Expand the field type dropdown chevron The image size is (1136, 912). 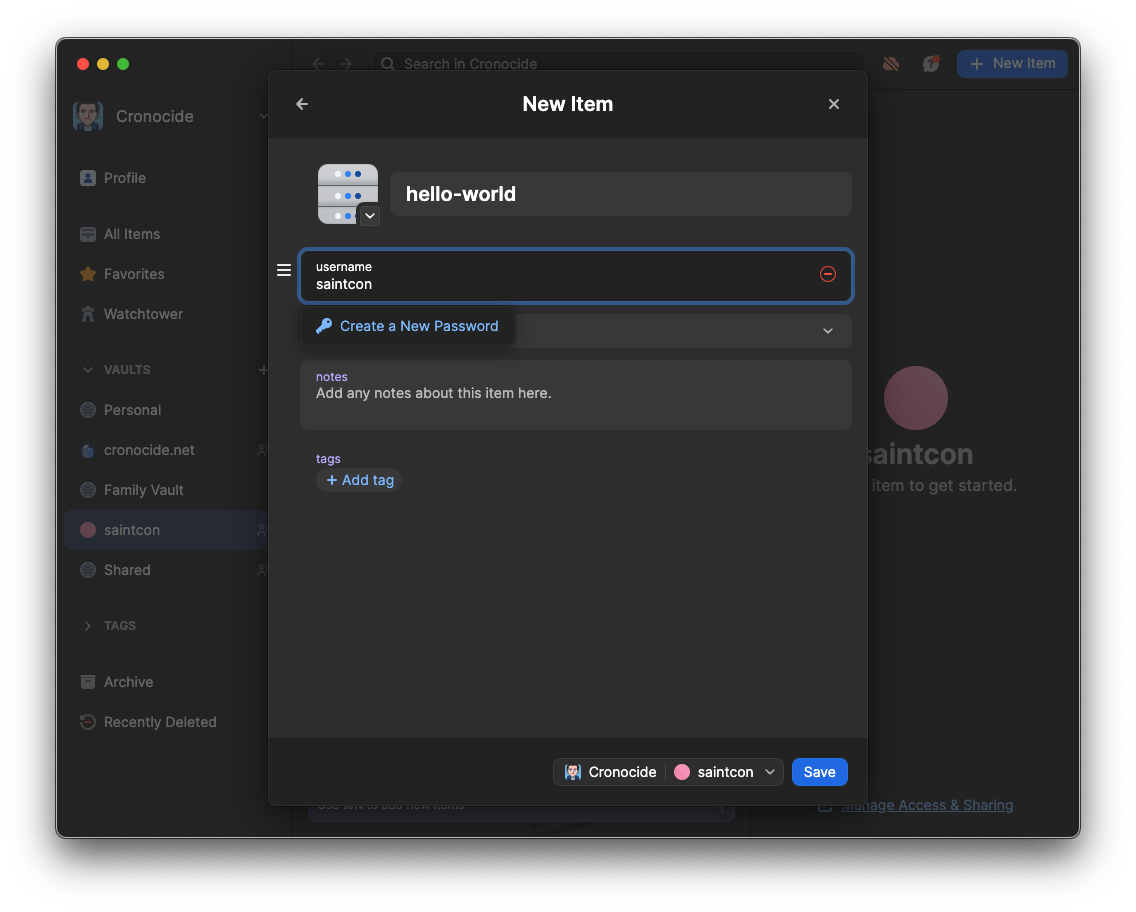827,331
